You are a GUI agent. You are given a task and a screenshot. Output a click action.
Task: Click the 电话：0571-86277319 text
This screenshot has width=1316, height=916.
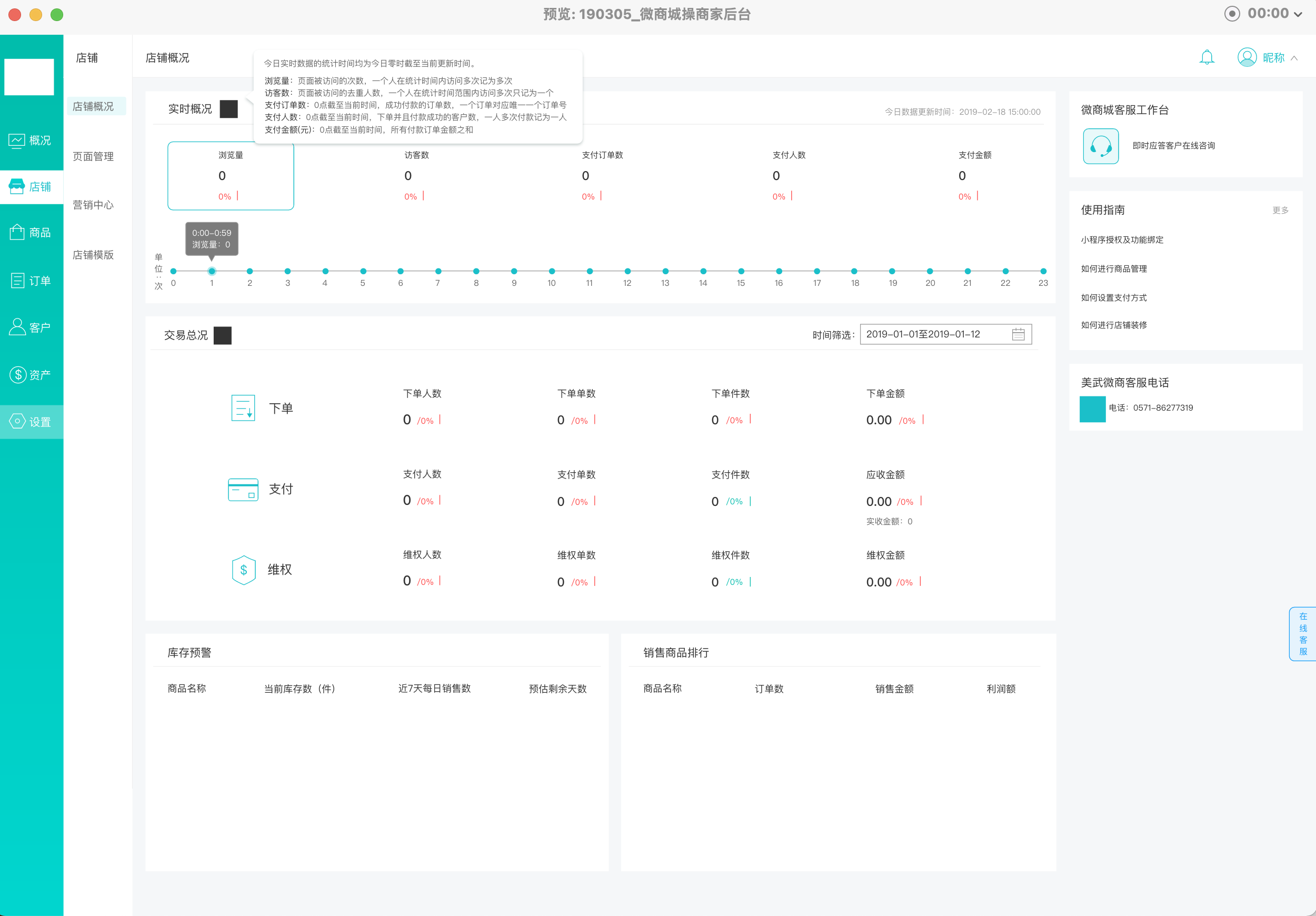click(1150, 407)
